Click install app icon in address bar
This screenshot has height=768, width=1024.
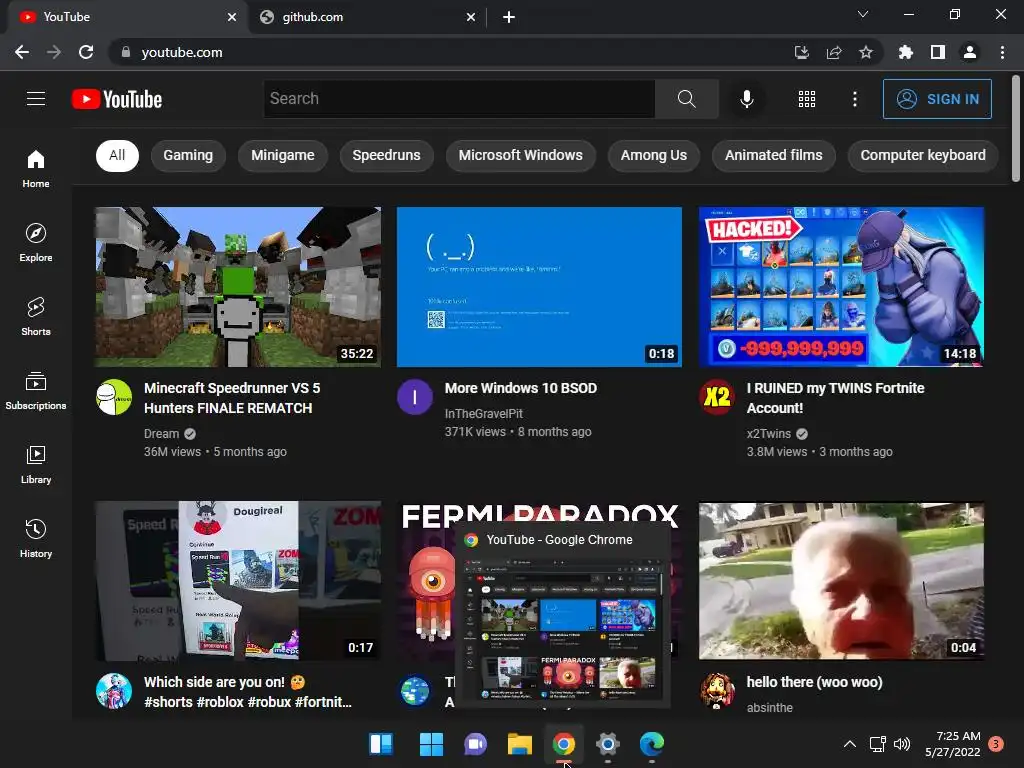coord(801,52)
